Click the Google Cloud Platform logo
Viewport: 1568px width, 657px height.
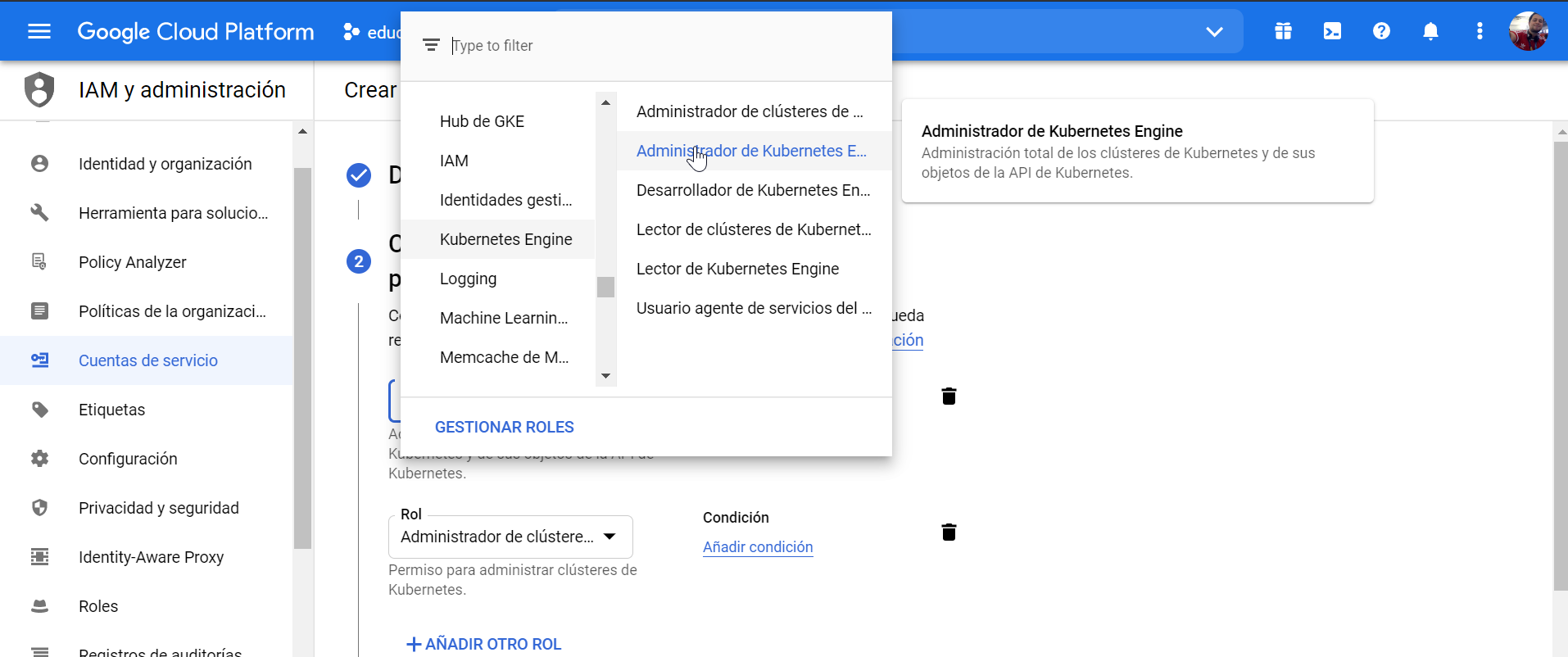point(196,31)
